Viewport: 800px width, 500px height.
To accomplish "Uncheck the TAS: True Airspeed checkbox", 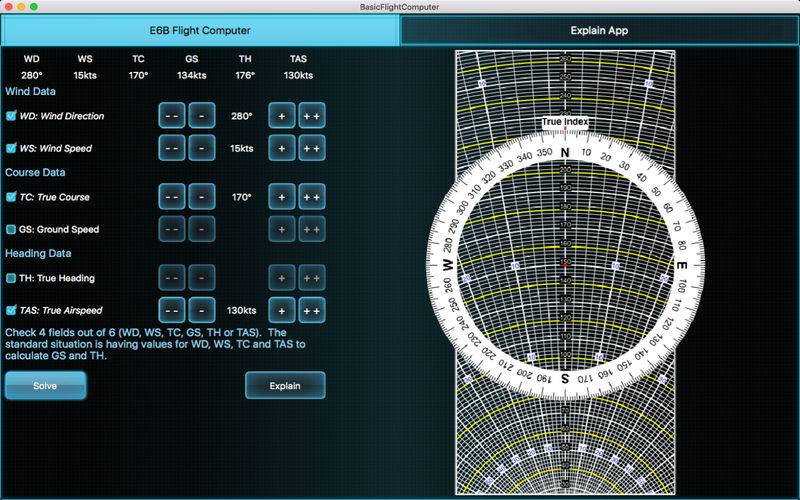I will point(11,310).
